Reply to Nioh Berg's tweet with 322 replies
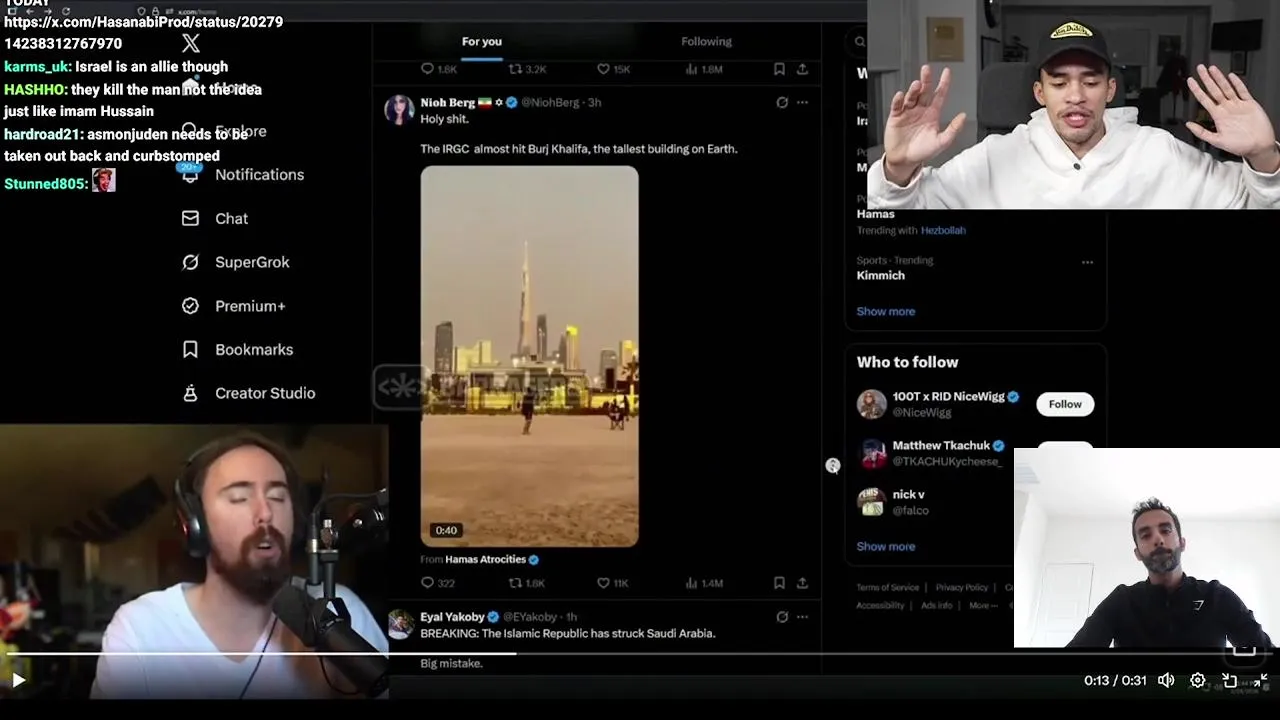Image resolution: width=1280 pixels, height=720 pixels. pyautogui.click(x=438, y=583)
